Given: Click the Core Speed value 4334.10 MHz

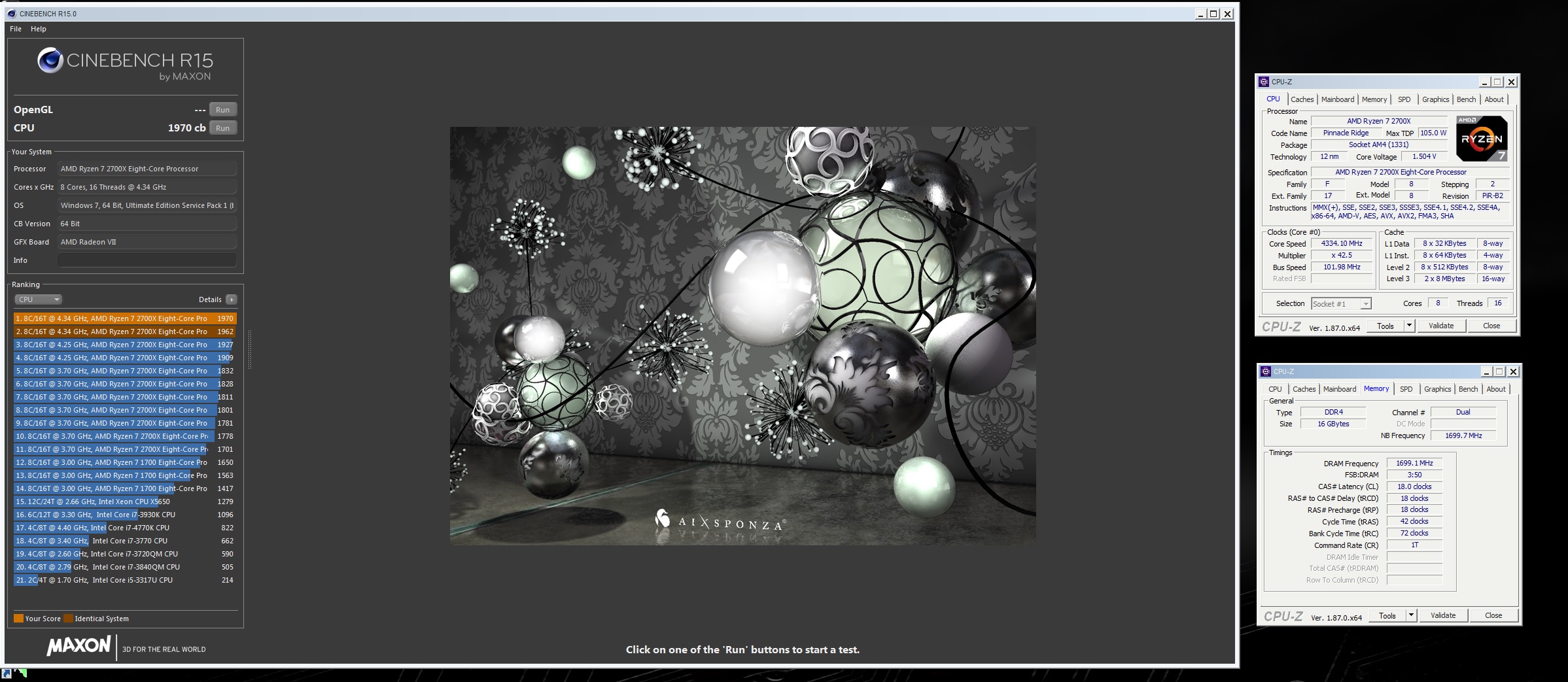Looking at the screenshot, I should [1342, 243].
